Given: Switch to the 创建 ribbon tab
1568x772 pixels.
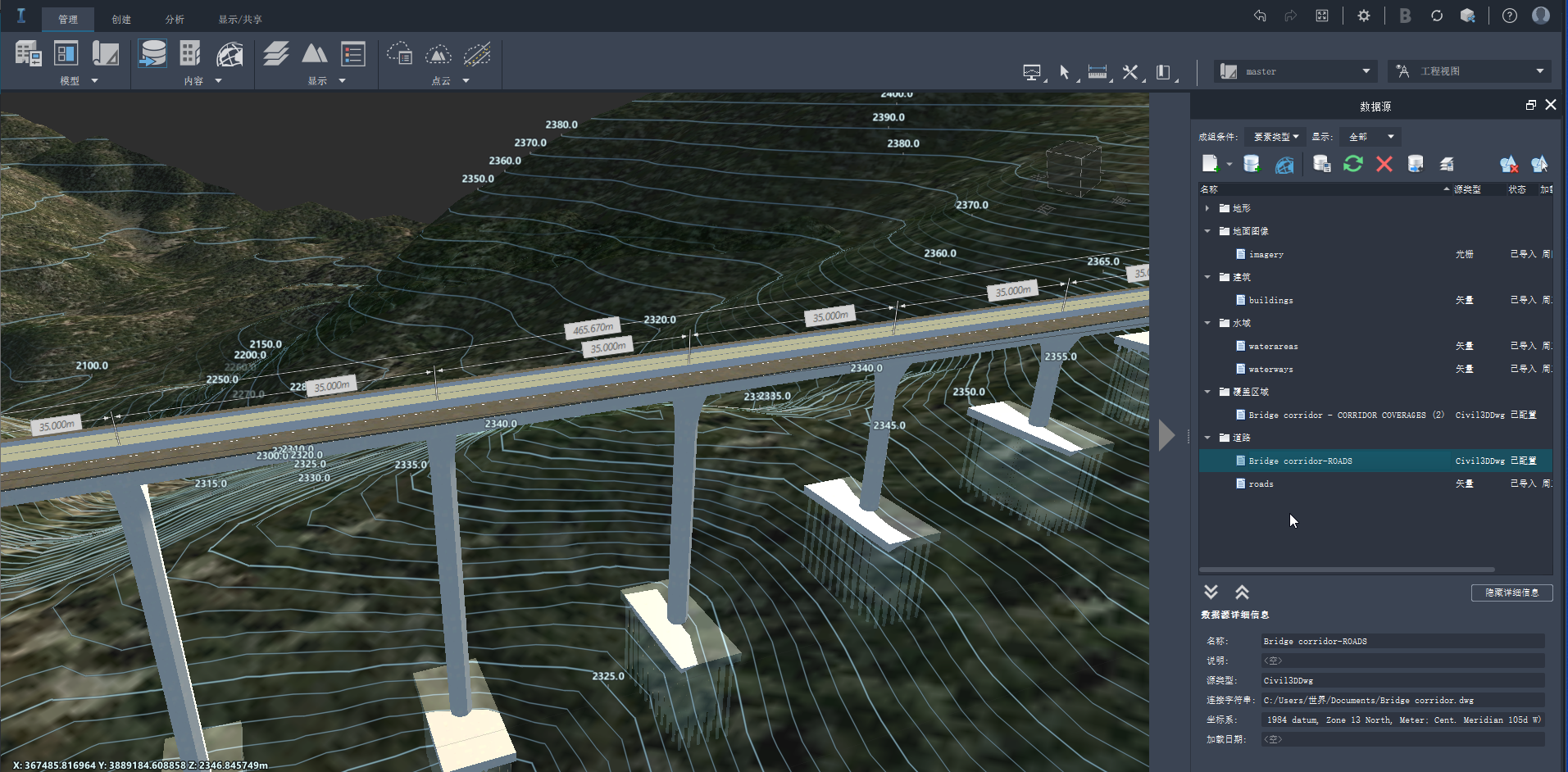Looking at the screenshot, I should [x=121, y=20].
